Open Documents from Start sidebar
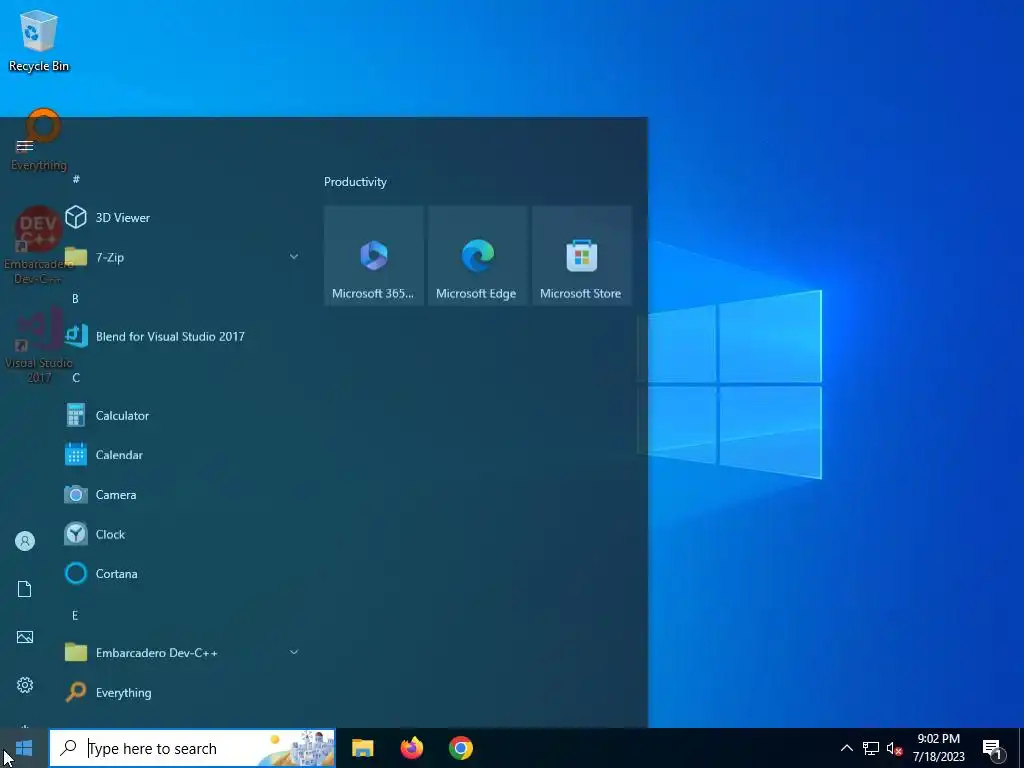Viewport: 1024px width, 768px height. [25, 589]
